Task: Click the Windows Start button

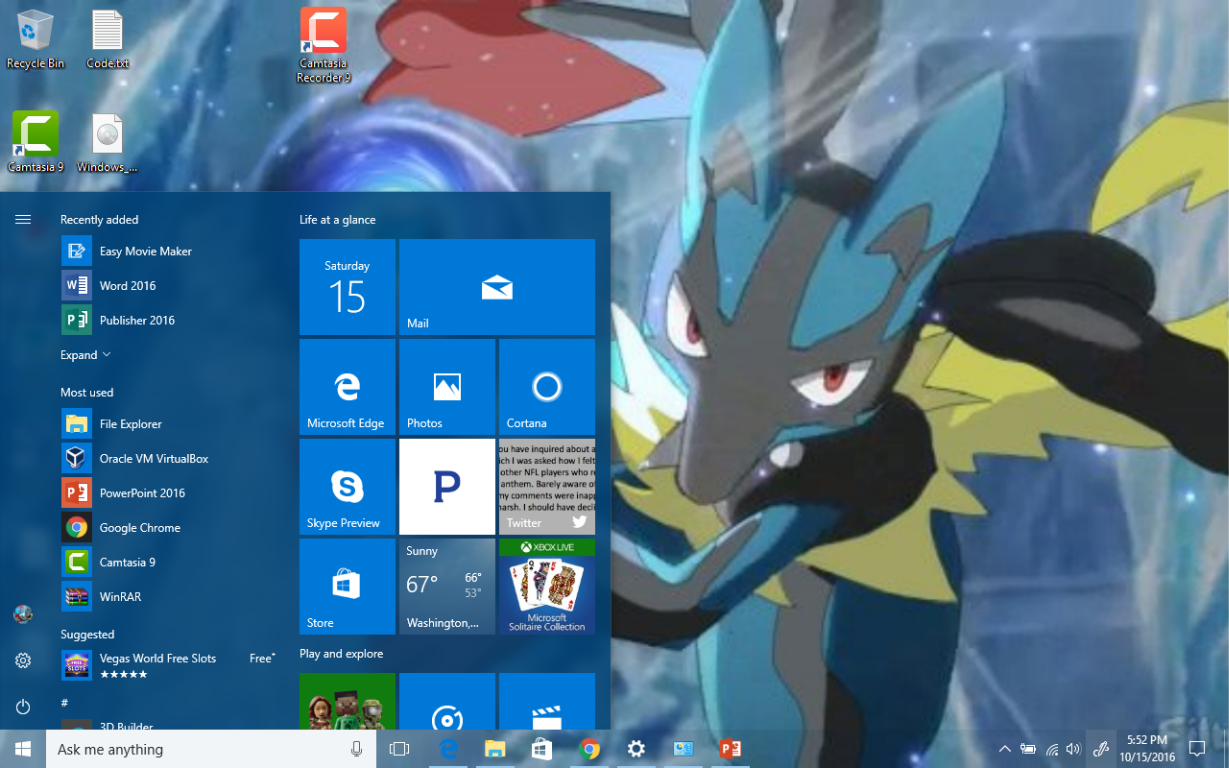Action: point(23,749)
